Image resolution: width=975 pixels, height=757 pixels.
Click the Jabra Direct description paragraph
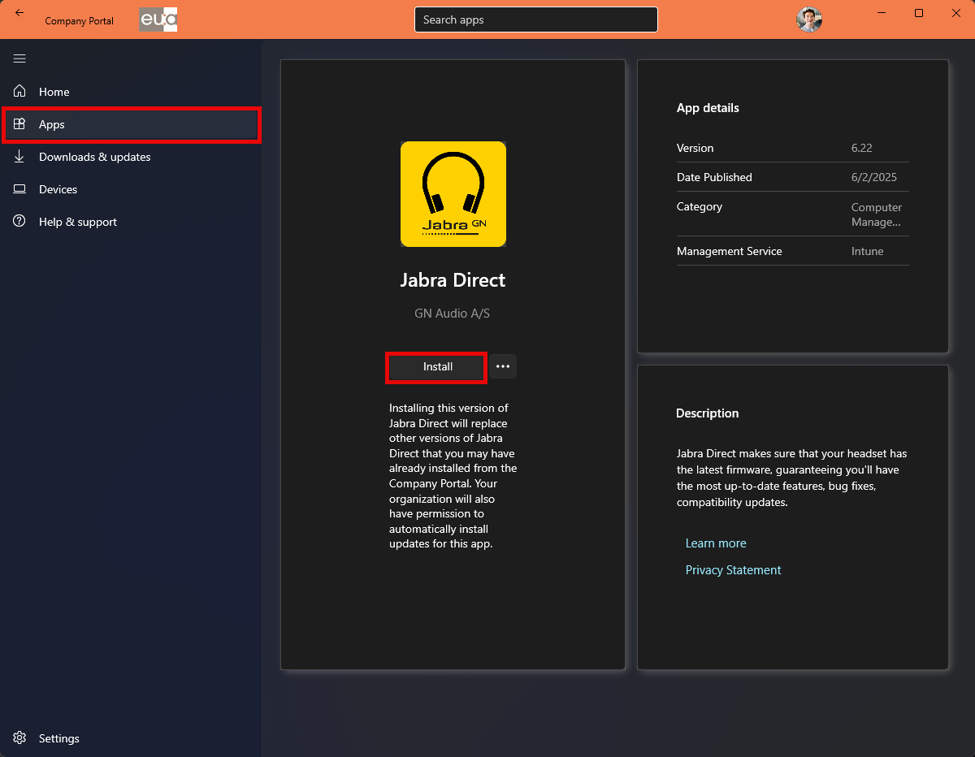click(x=792, y=478)
